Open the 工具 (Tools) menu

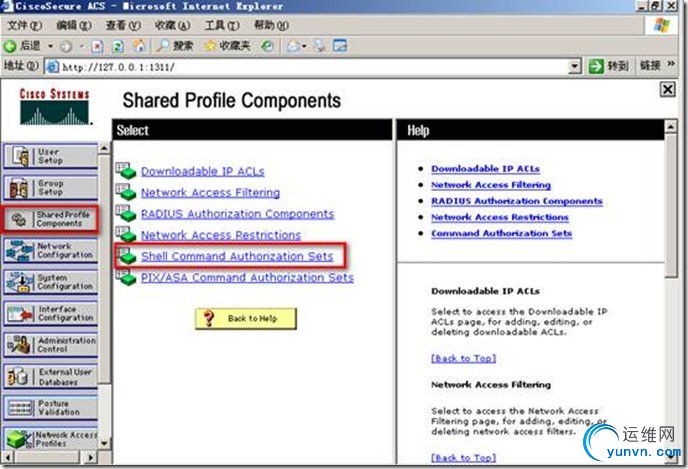pyautogui.click(x=222, y=25)
